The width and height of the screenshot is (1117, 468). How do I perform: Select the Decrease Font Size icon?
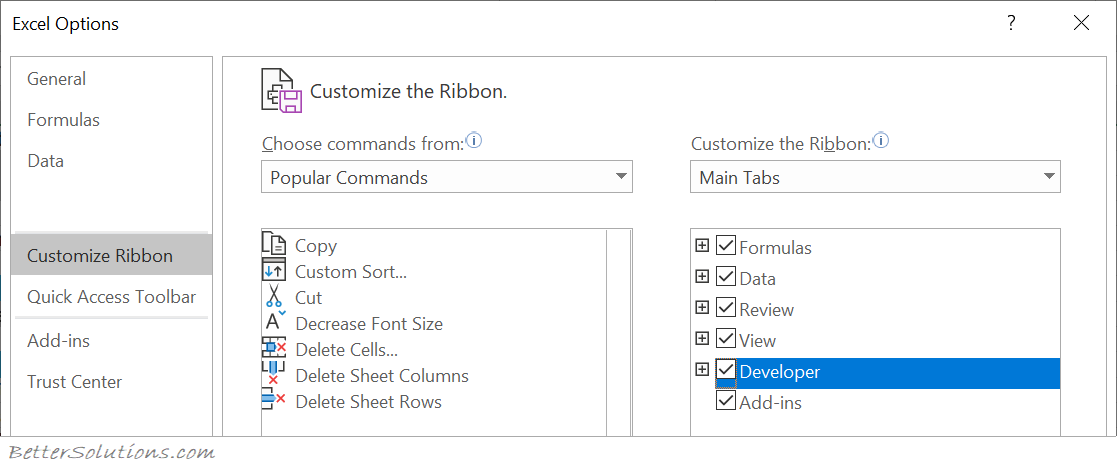click(274, 323)
